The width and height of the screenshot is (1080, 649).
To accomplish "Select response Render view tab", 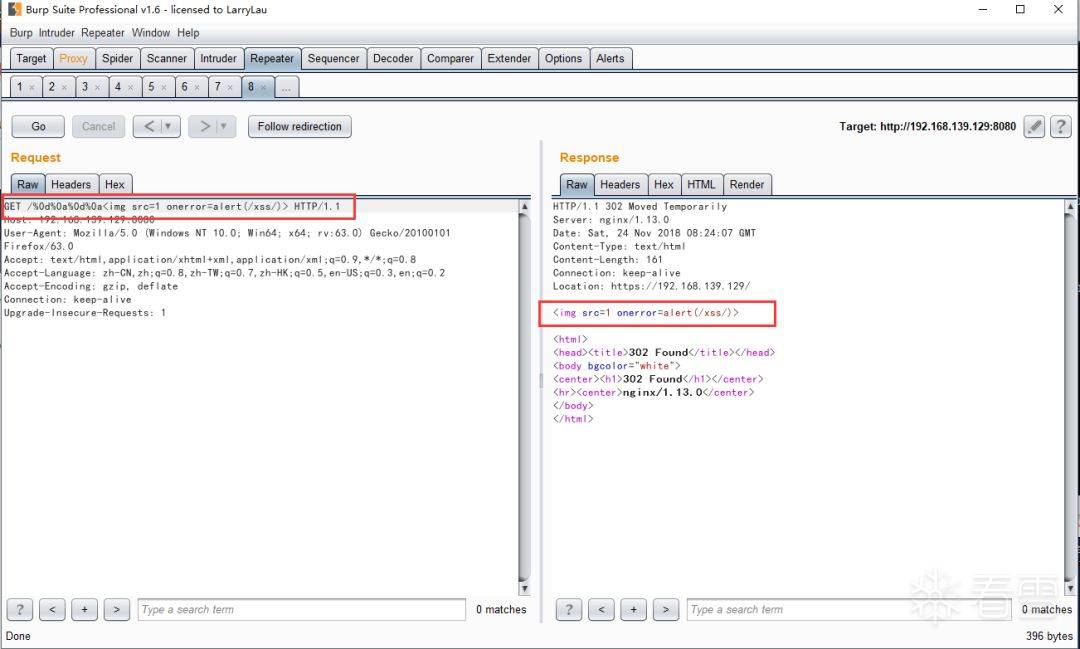I will 747,185.
